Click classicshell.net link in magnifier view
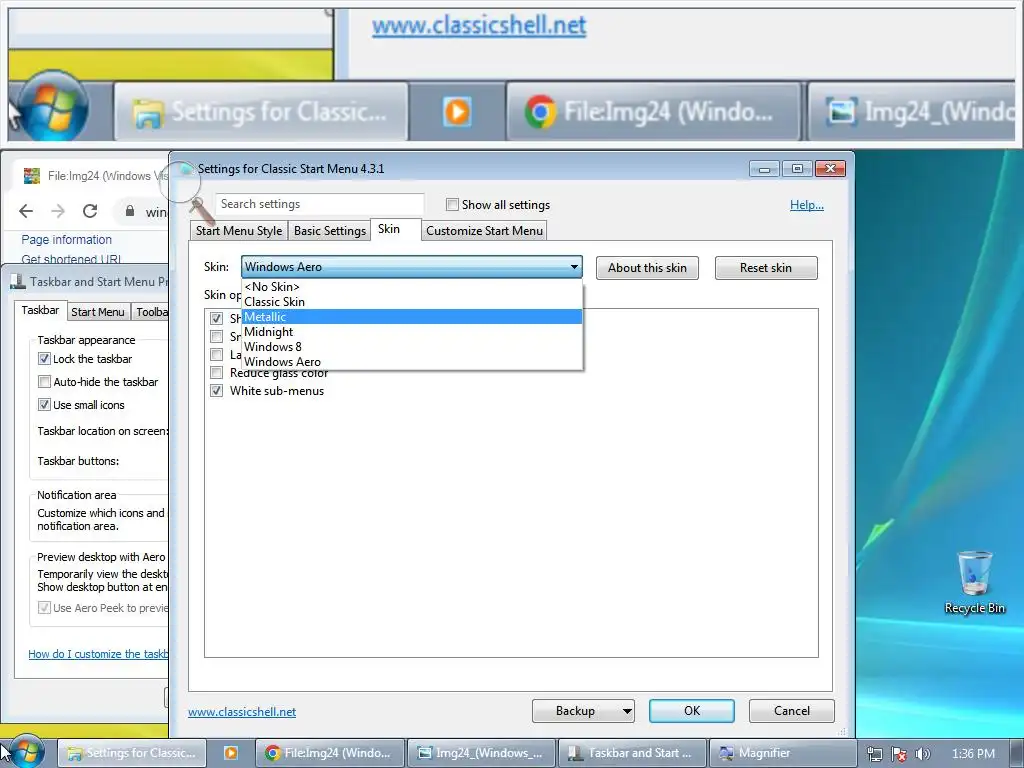This screenshot has width=1024, height=768. coord(479,25)
